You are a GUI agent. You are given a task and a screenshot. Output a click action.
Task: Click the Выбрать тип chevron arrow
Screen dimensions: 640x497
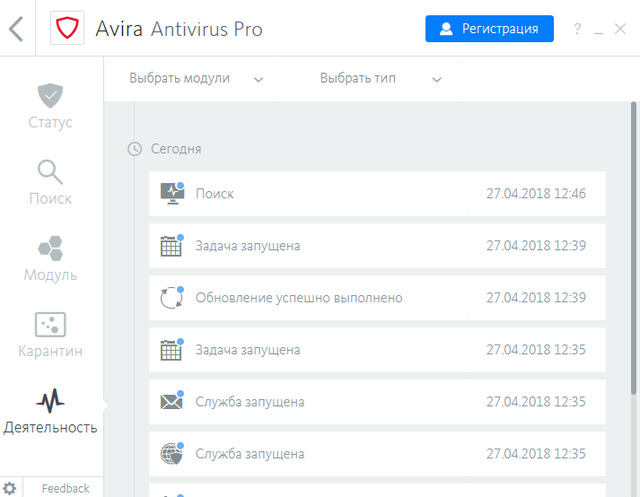click(x=437, y=80)
